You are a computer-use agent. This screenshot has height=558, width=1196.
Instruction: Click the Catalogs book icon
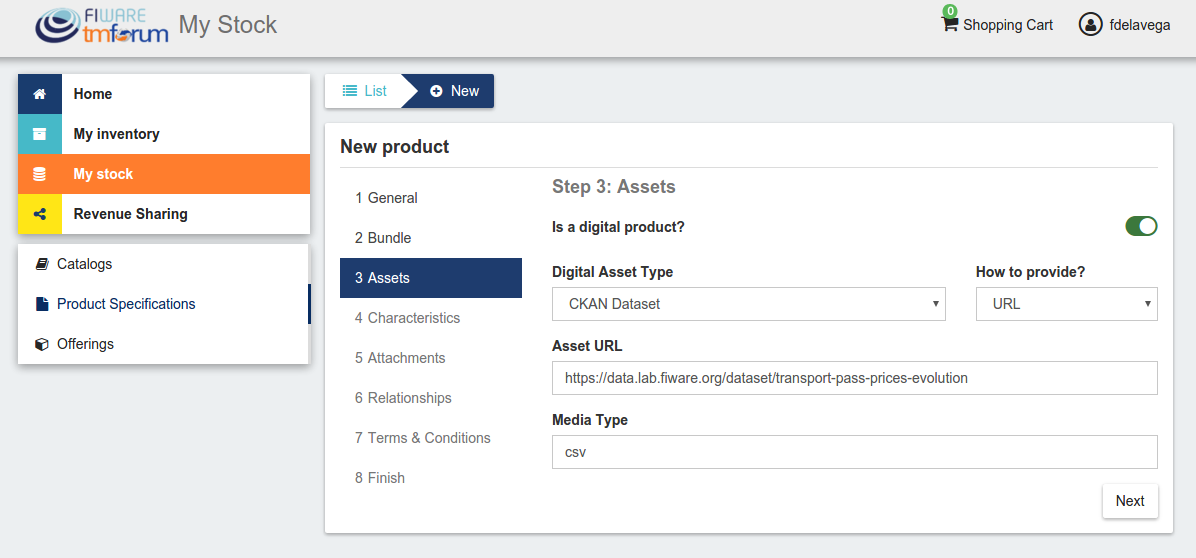pos(42,264)
